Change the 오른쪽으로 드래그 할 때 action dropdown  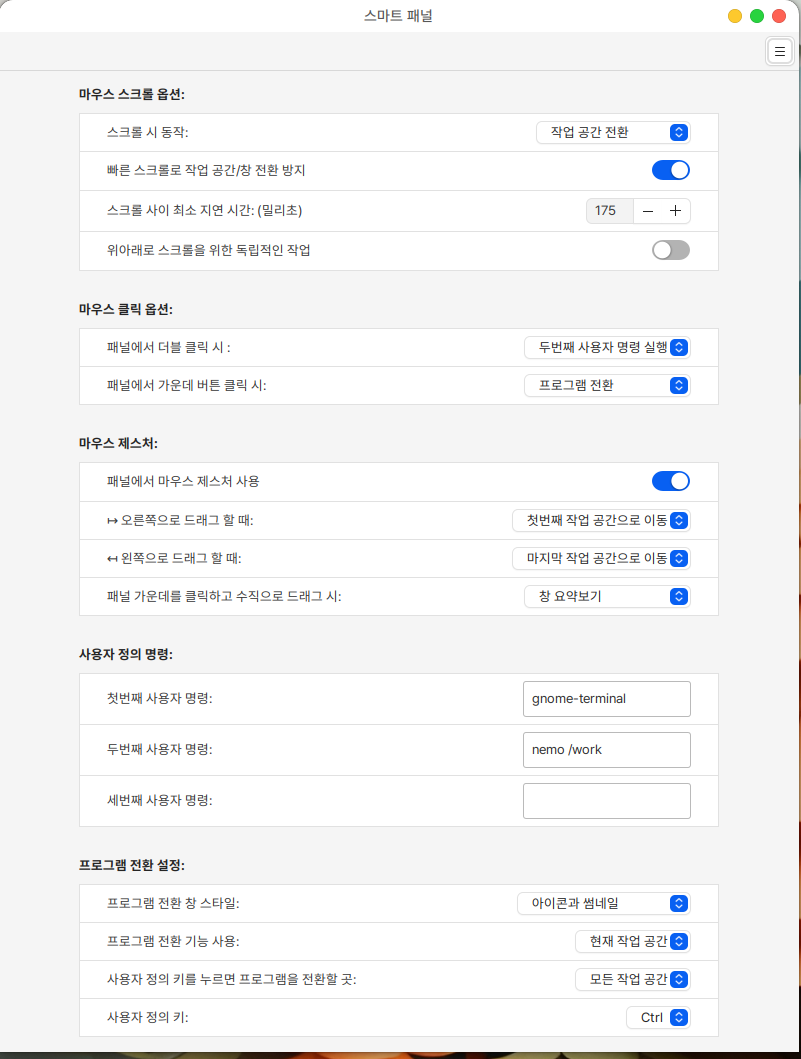pos(601,520)
